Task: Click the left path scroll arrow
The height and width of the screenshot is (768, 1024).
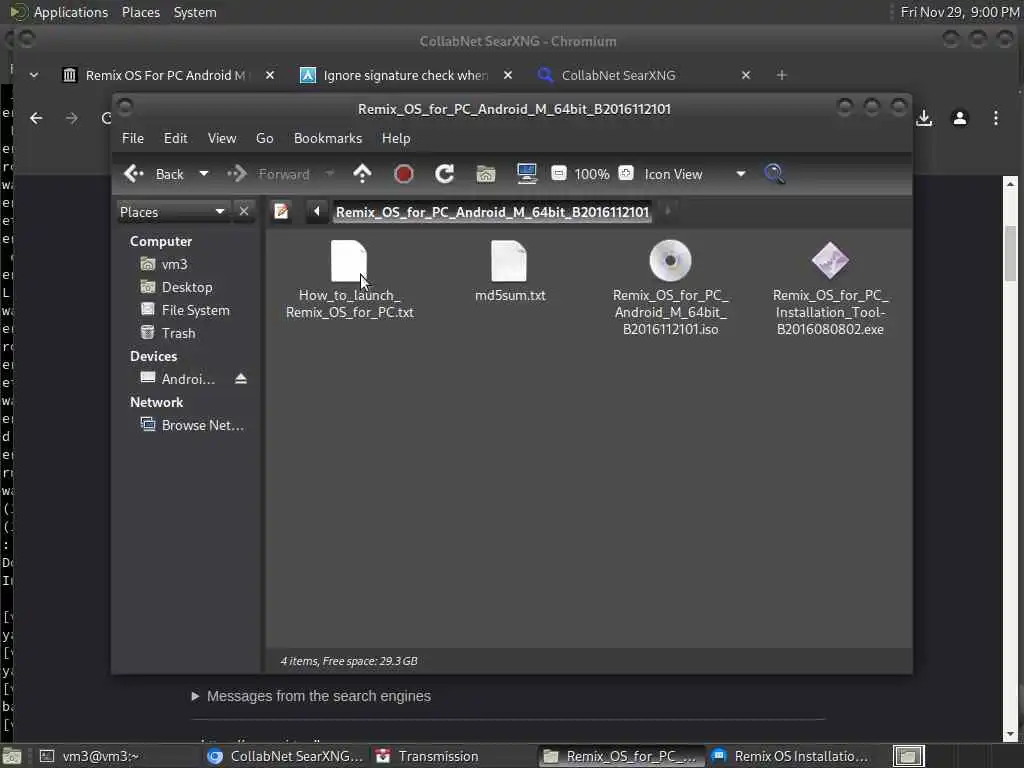Action: click(x=317, y=211)
